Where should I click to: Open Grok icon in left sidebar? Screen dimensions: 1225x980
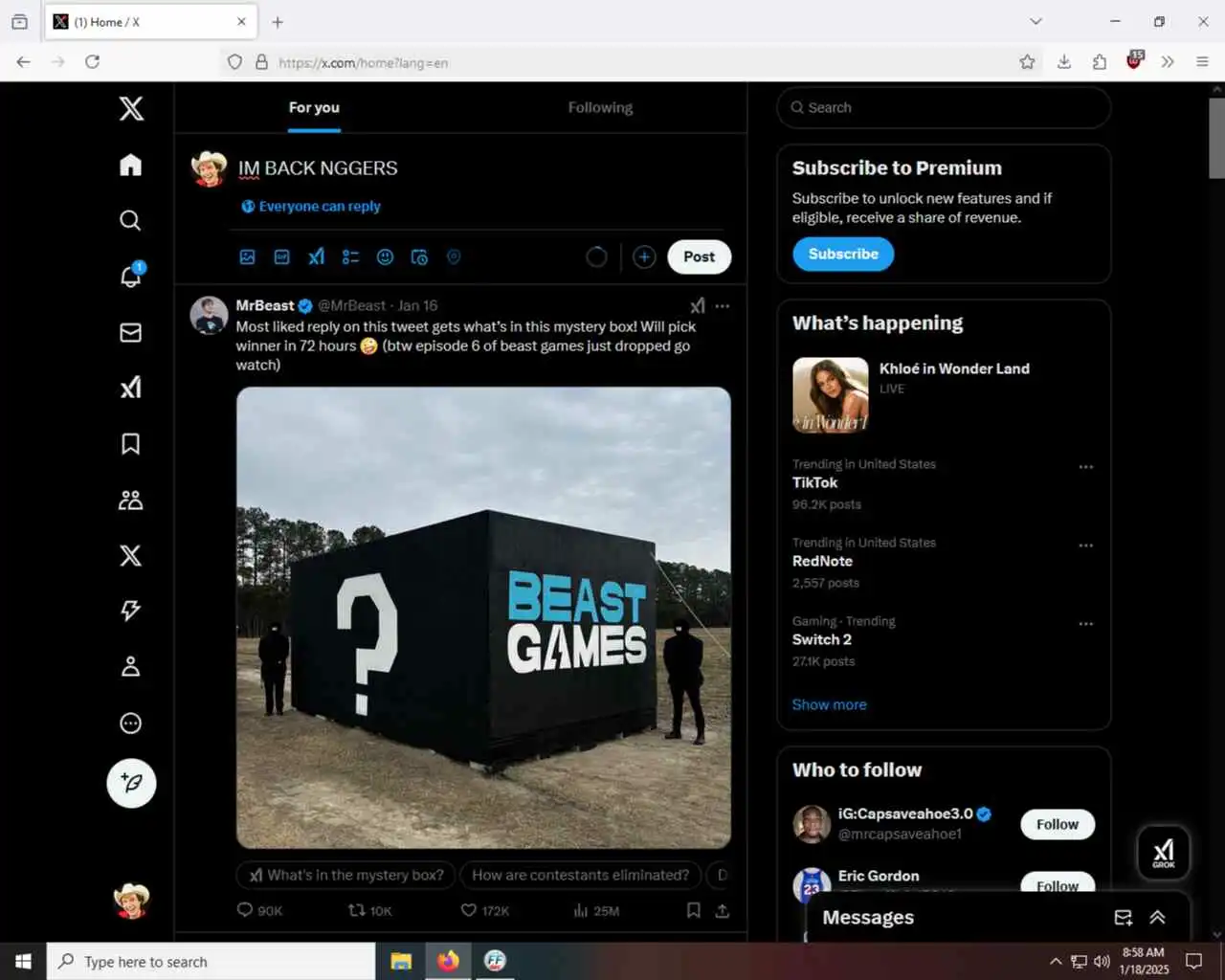(131, 388)
